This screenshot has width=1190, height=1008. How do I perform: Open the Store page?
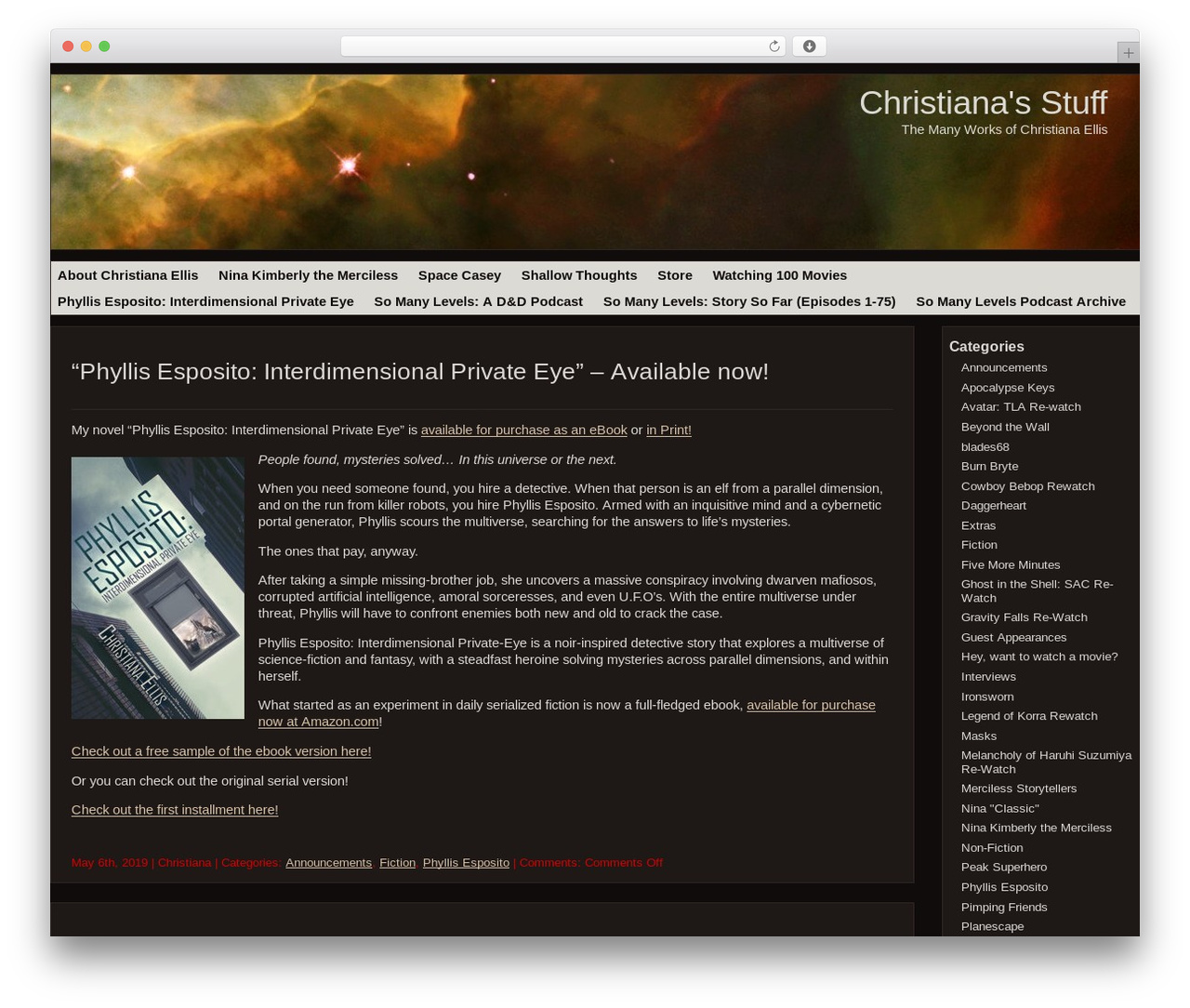click(675, 275)
